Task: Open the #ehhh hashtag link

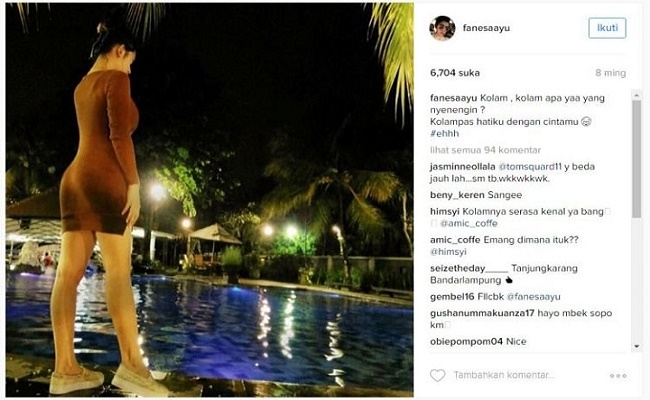Action: click(x=444, y=133)
